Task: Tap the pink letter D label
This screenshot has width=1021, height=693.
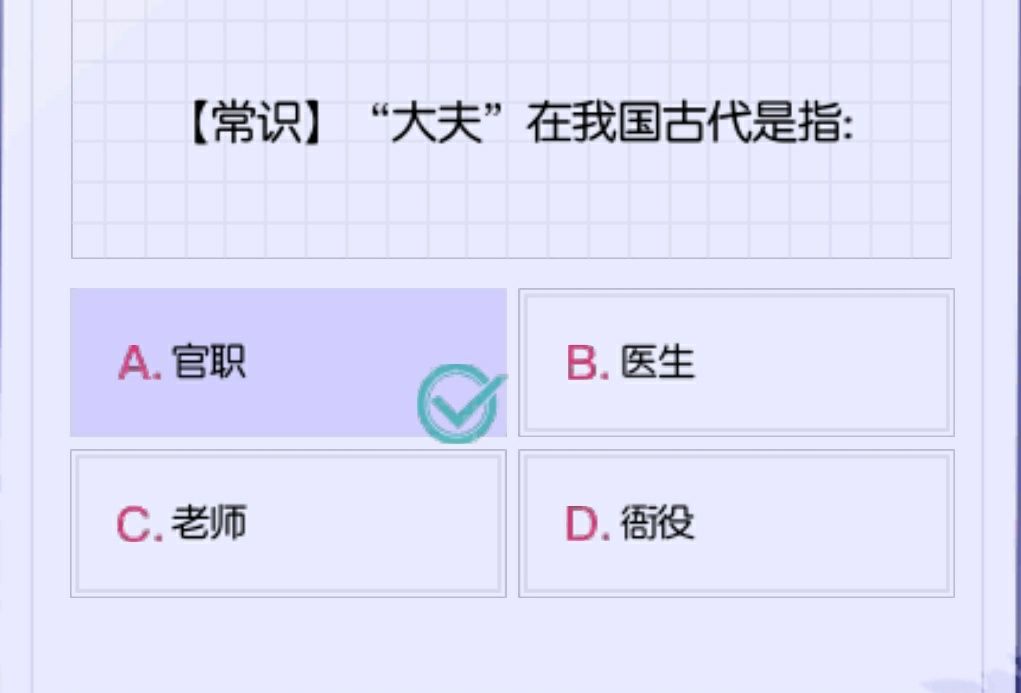Action: tap(586, 524)
